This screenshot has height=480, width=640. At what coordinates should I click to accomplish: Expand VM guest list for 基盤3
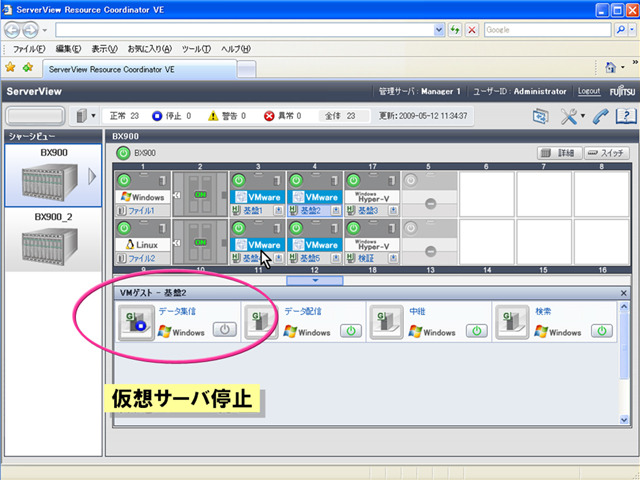pyautogui.click(x=393, y=210)
